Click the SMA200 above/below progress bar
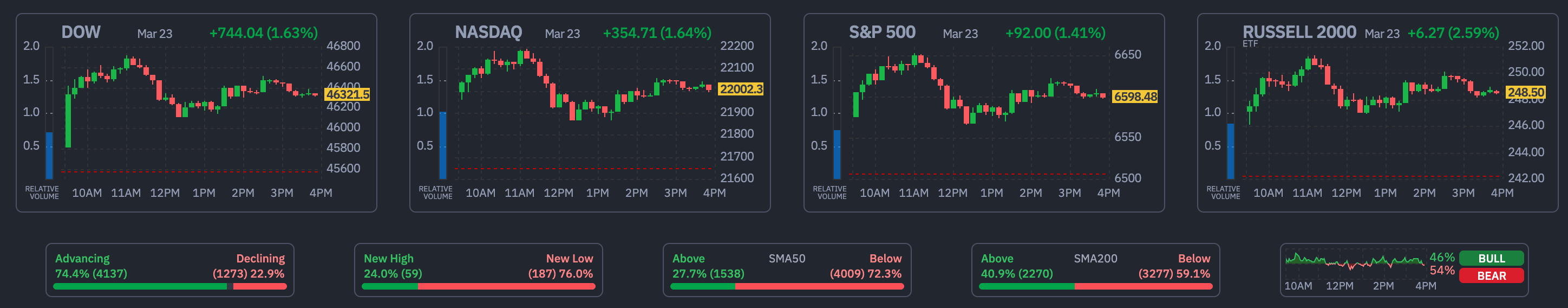1568x308 pixels. 1096,287
